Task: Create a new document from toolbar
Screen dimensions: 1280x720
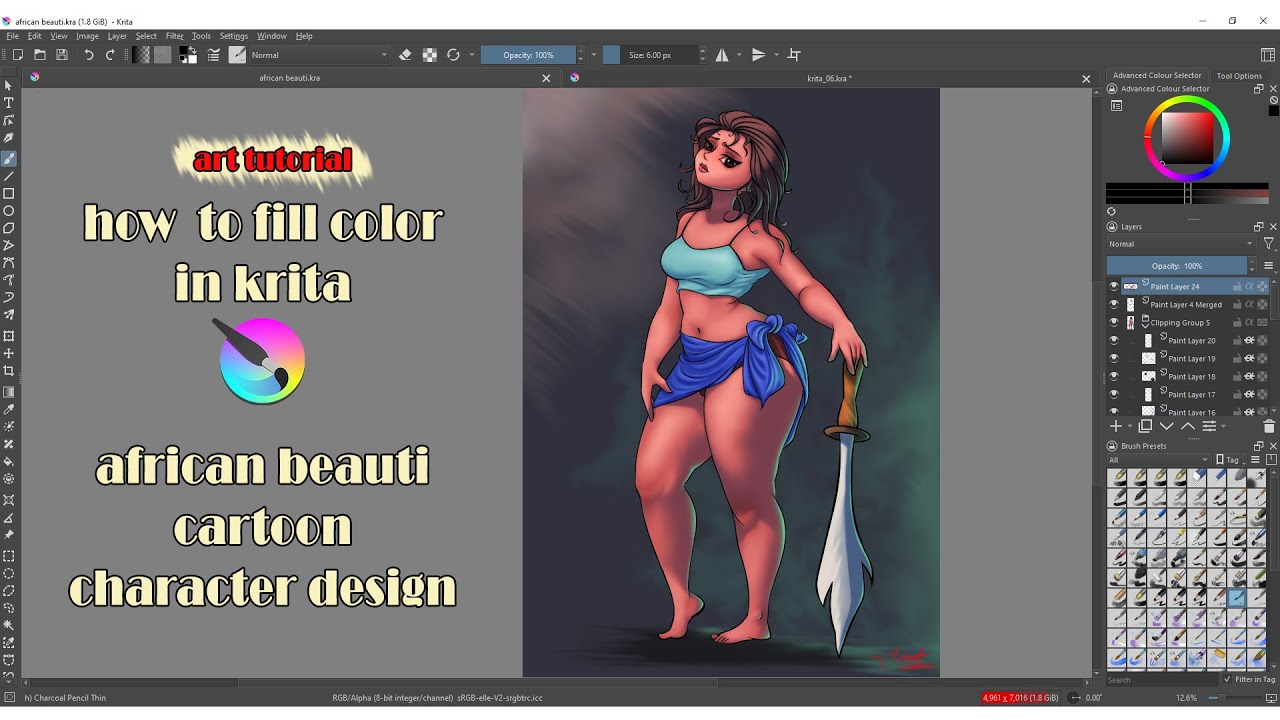Action: 17,55
